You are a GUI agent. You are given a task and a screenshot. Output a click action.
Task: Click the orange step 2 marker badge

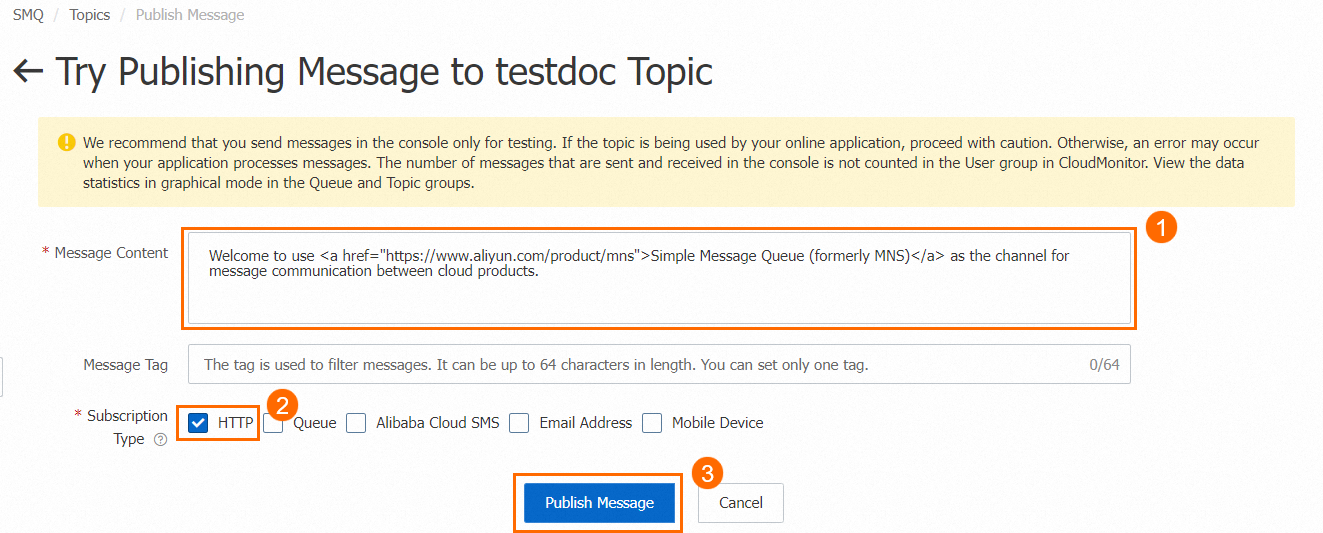[284, 406]
